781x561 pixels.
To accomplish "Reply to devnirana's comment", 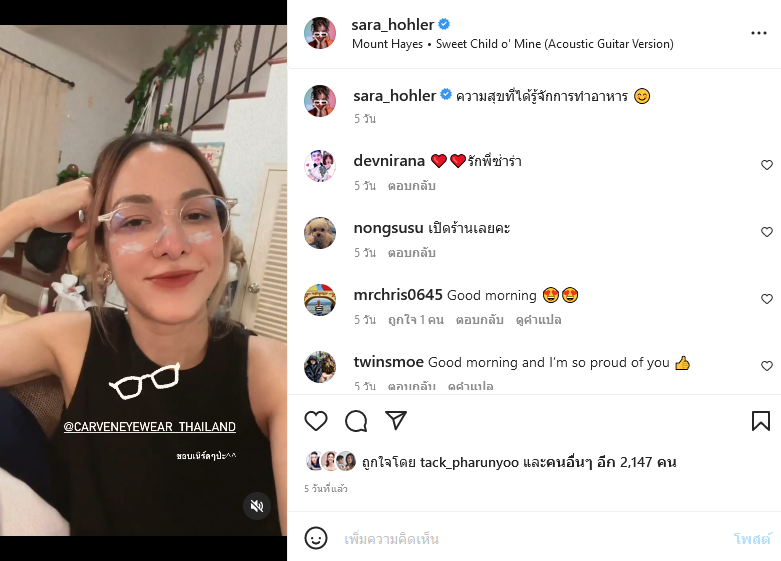I will 411,186.
